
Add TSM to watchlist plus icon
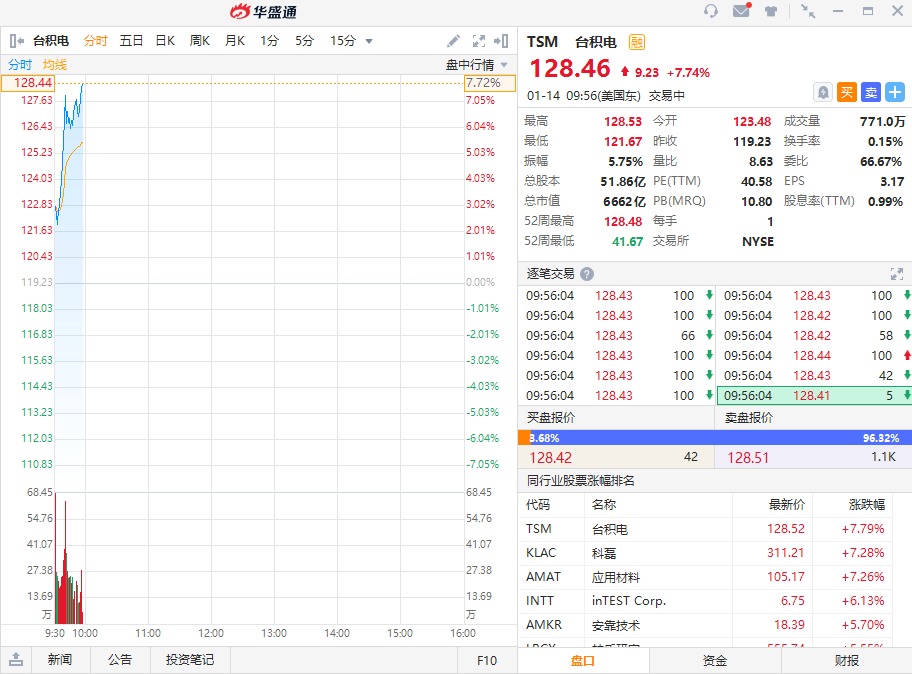pos(895,92)
